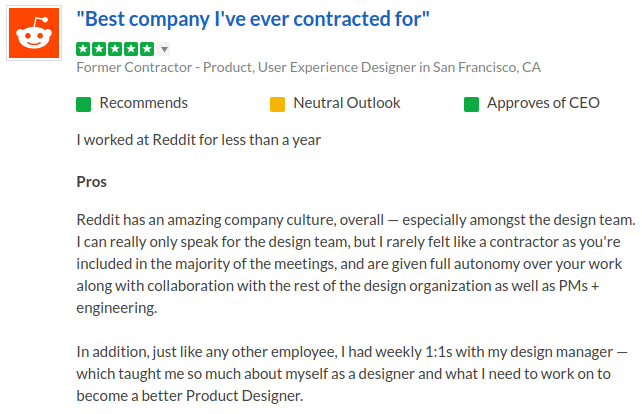The image size is (642, 414).
Task: Click the "I worked at Reddit" tenure text
Action: (x=199, y=140)
